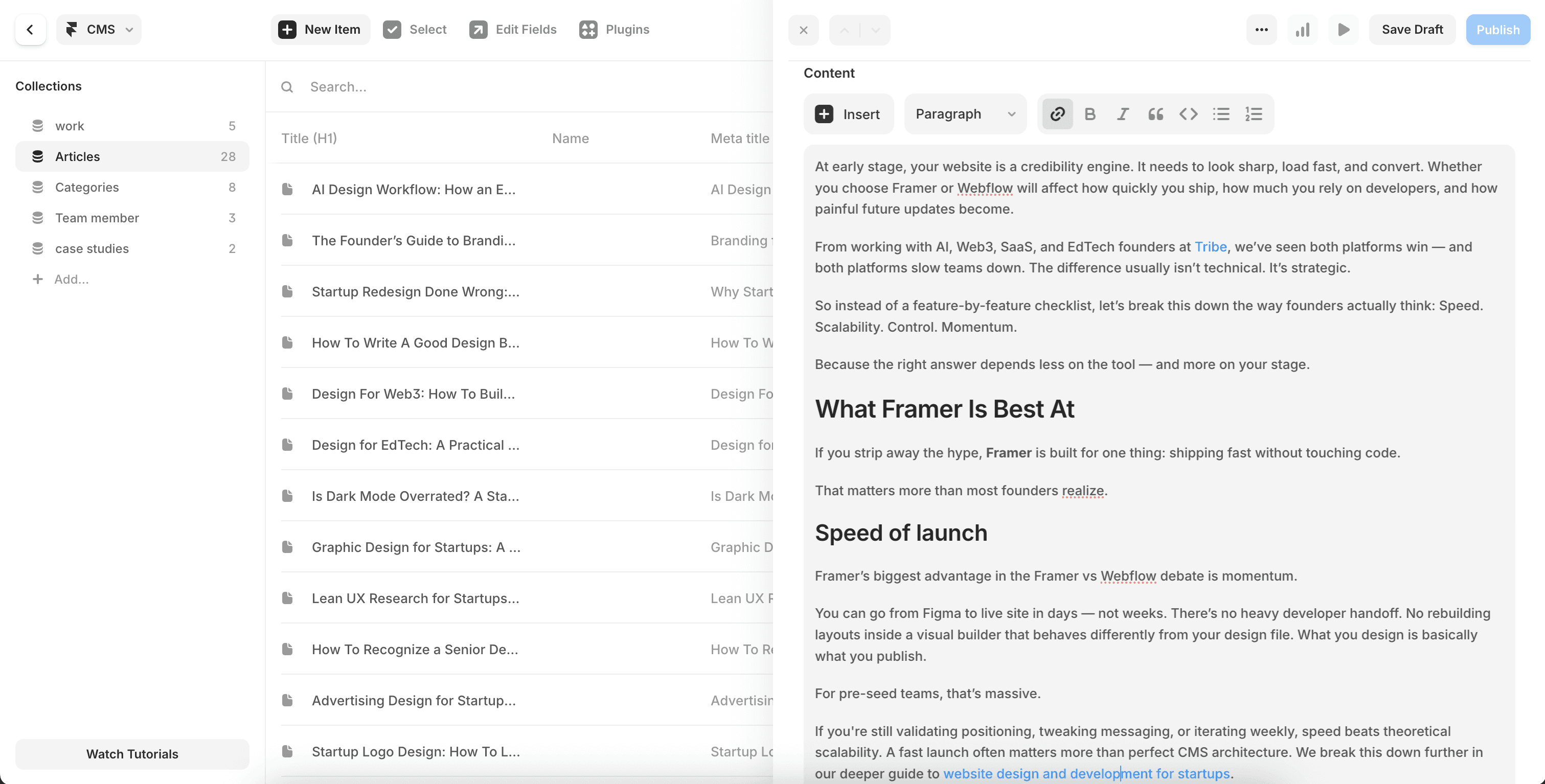Open the link insertion tool
This screenshot has width=1545, height=784.
tap(1057, 114)
